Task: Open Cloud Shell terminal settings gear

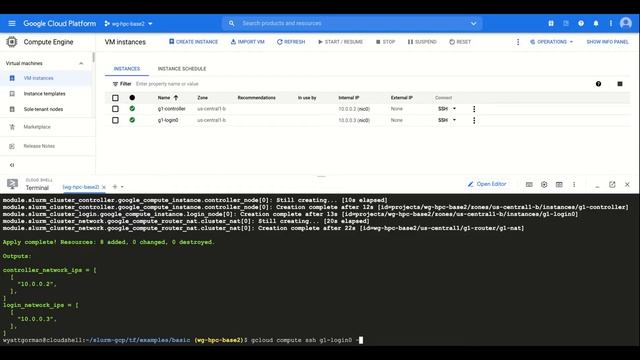Action: 544,184
